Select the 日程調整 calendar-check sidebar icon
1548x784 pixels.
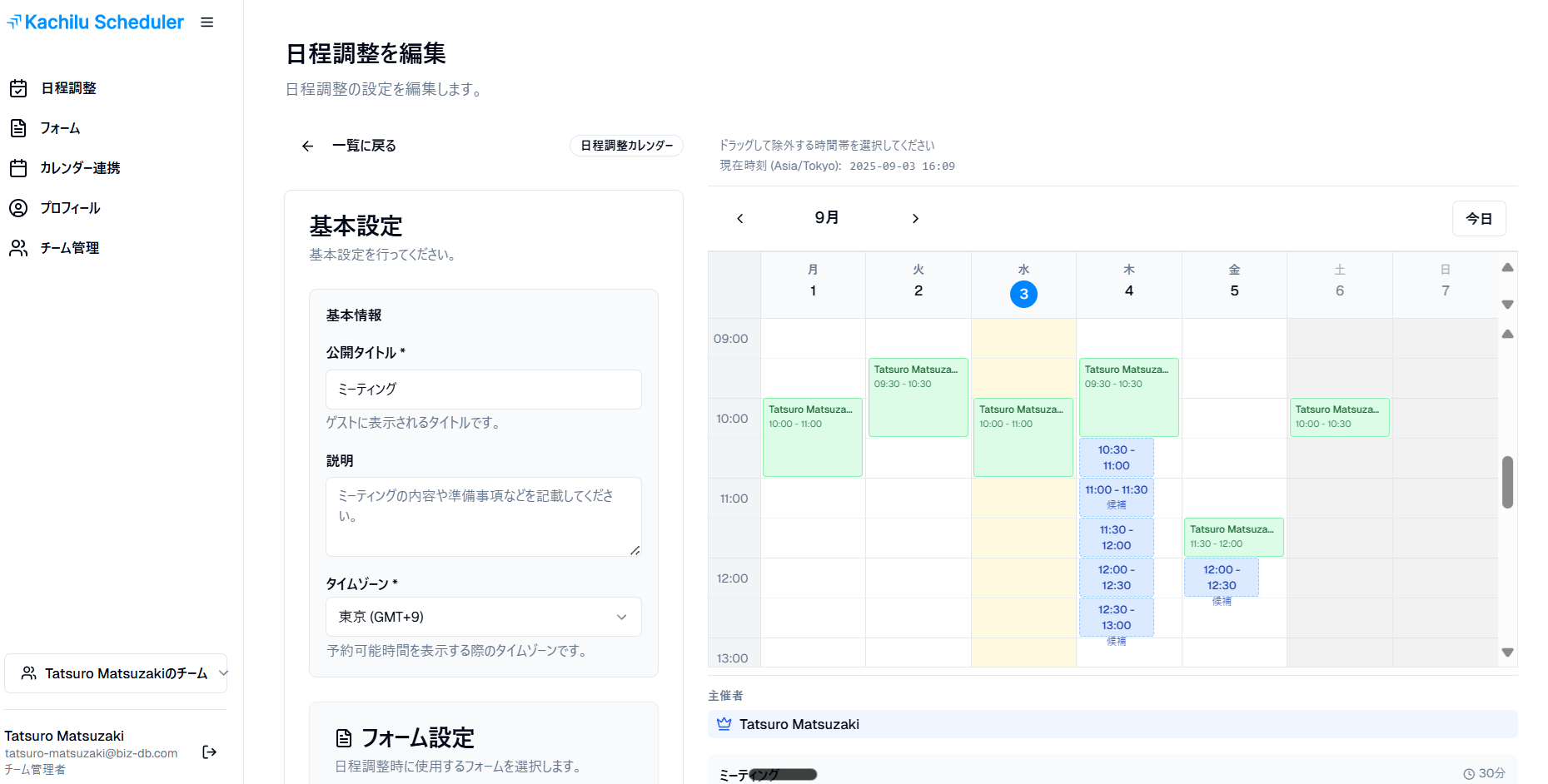[18, 87]
